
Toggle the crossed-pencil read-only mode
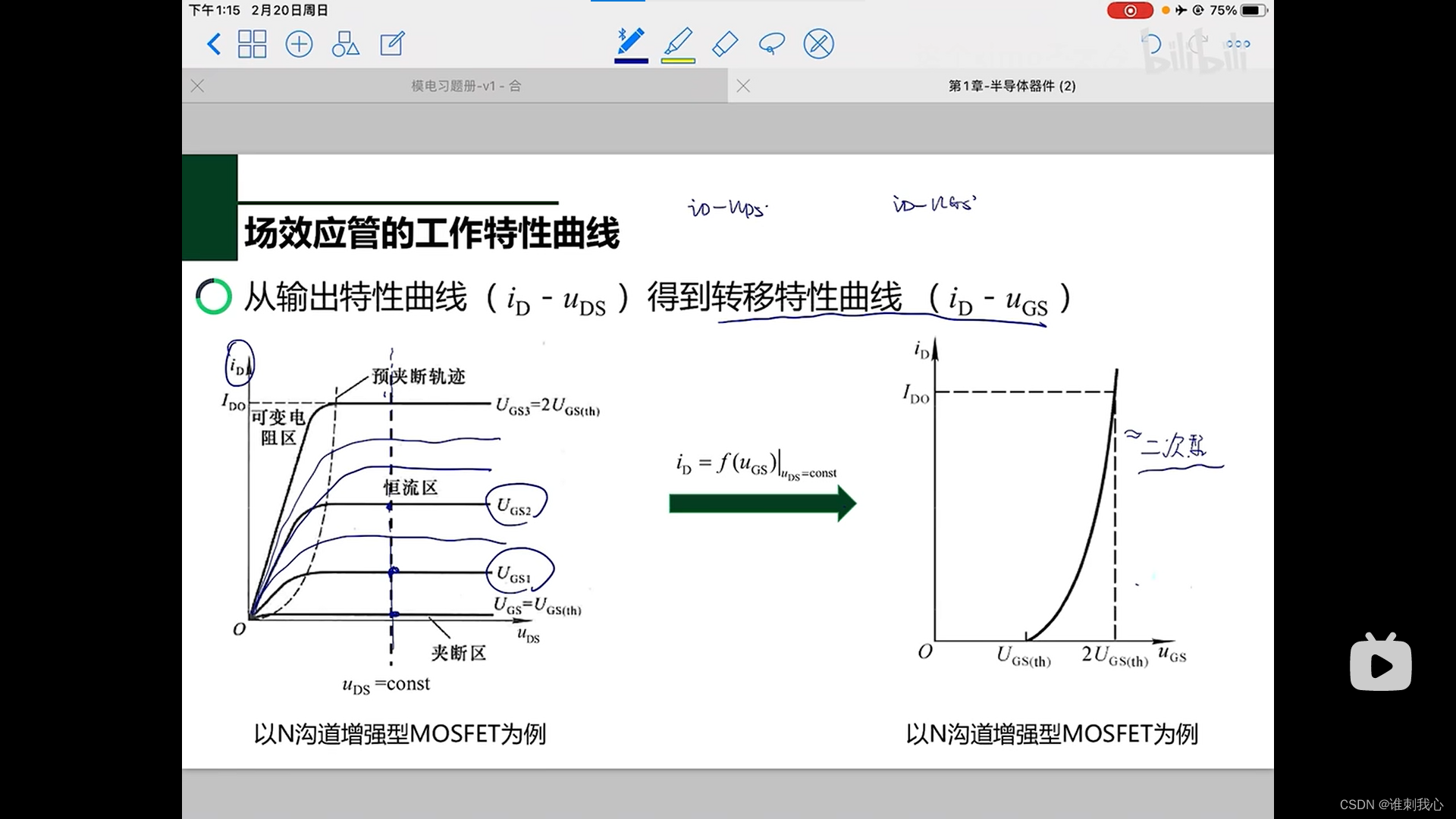(x=818, y=44)
